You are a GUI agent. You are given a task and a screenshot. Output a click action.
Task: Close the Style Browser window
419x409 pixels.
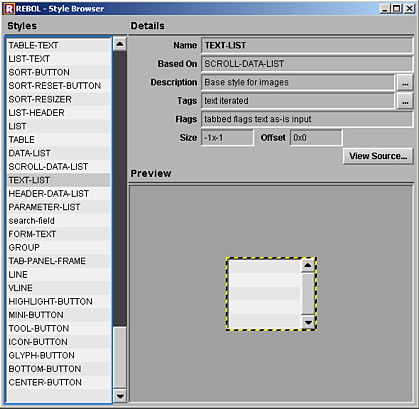[409, 9]
